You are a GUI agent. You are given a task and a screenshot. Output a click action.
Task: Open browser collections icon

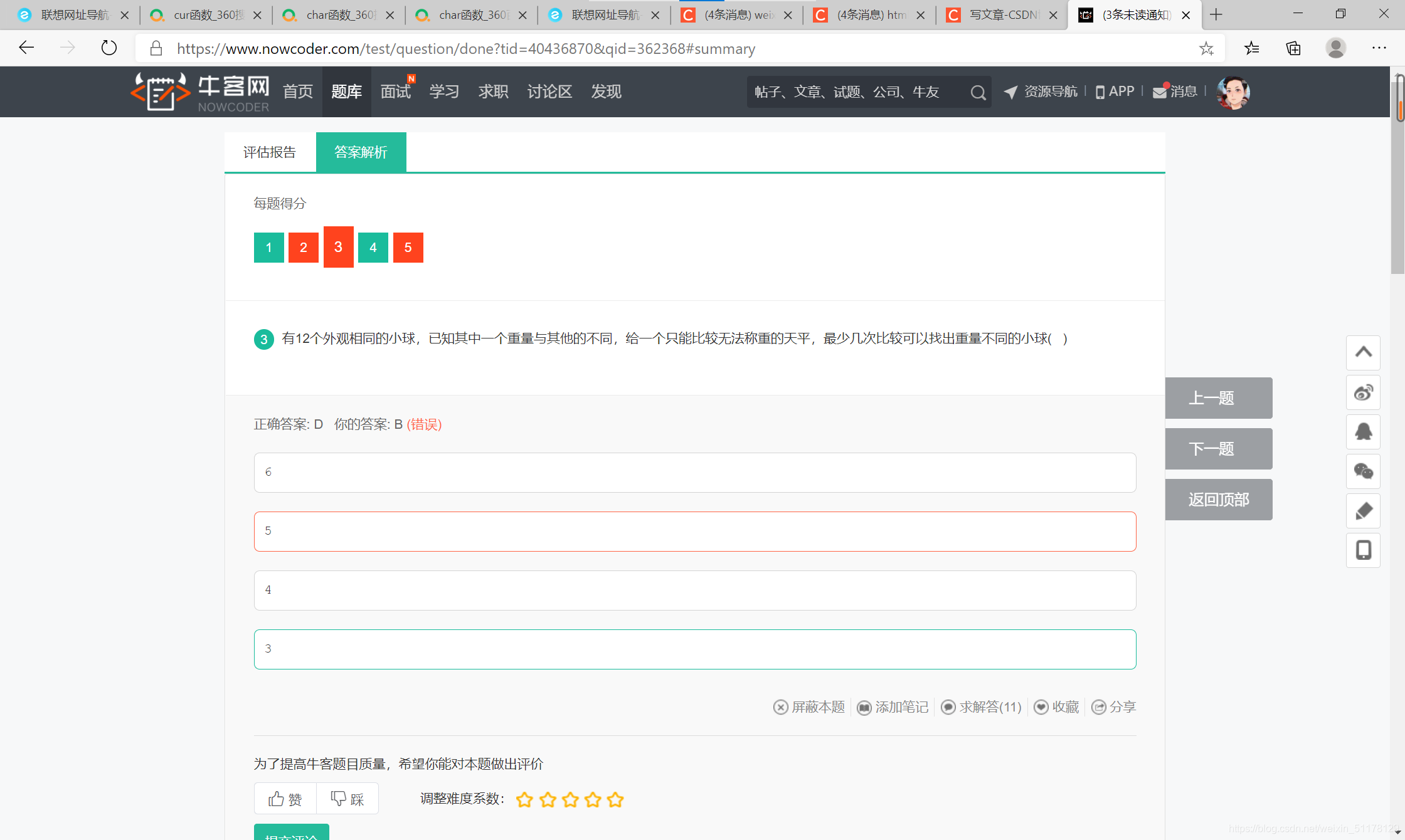(1293, 48)
